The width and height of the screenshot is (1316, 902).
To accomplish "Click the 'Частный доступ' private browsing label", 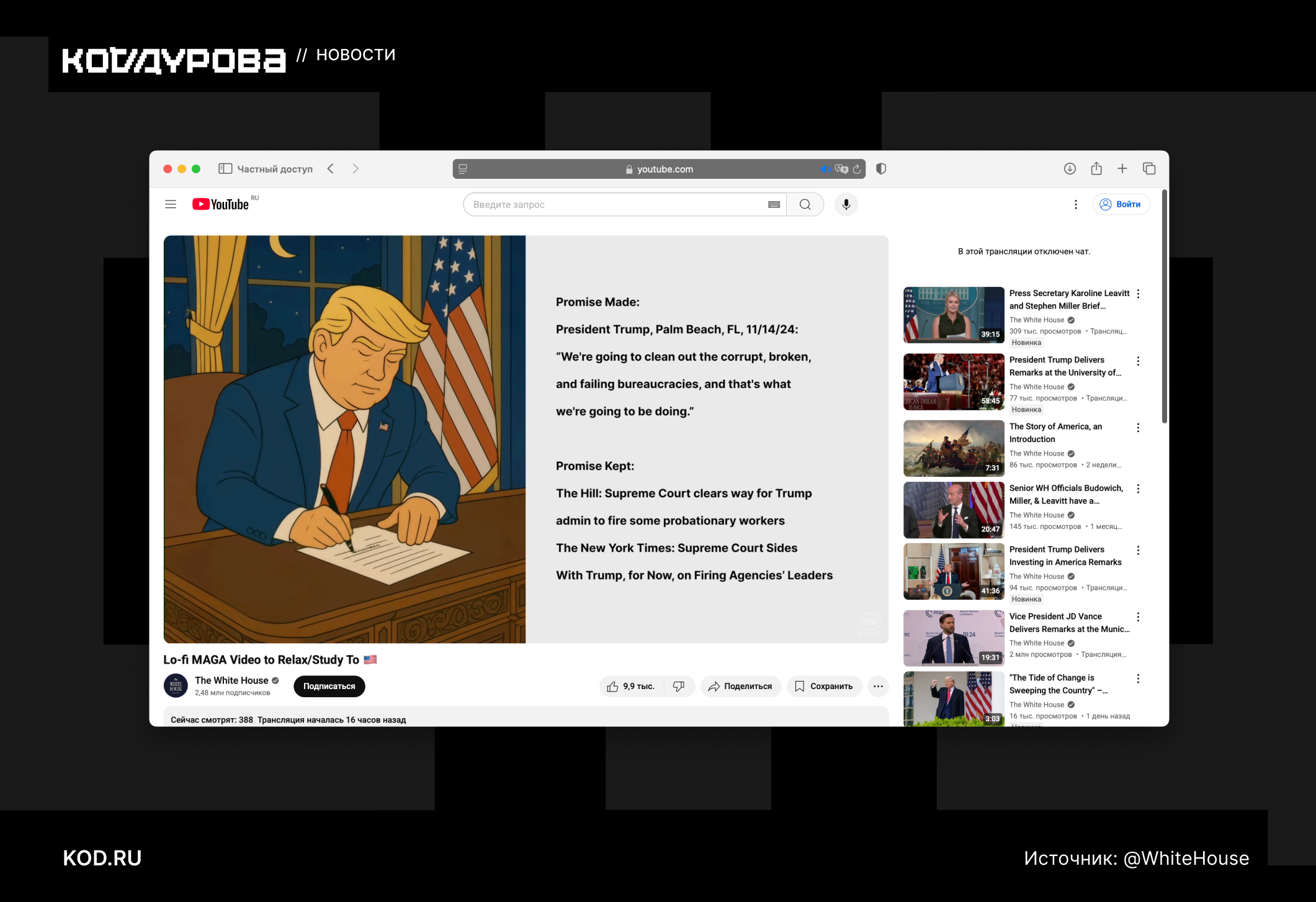I will pos(275,169).
